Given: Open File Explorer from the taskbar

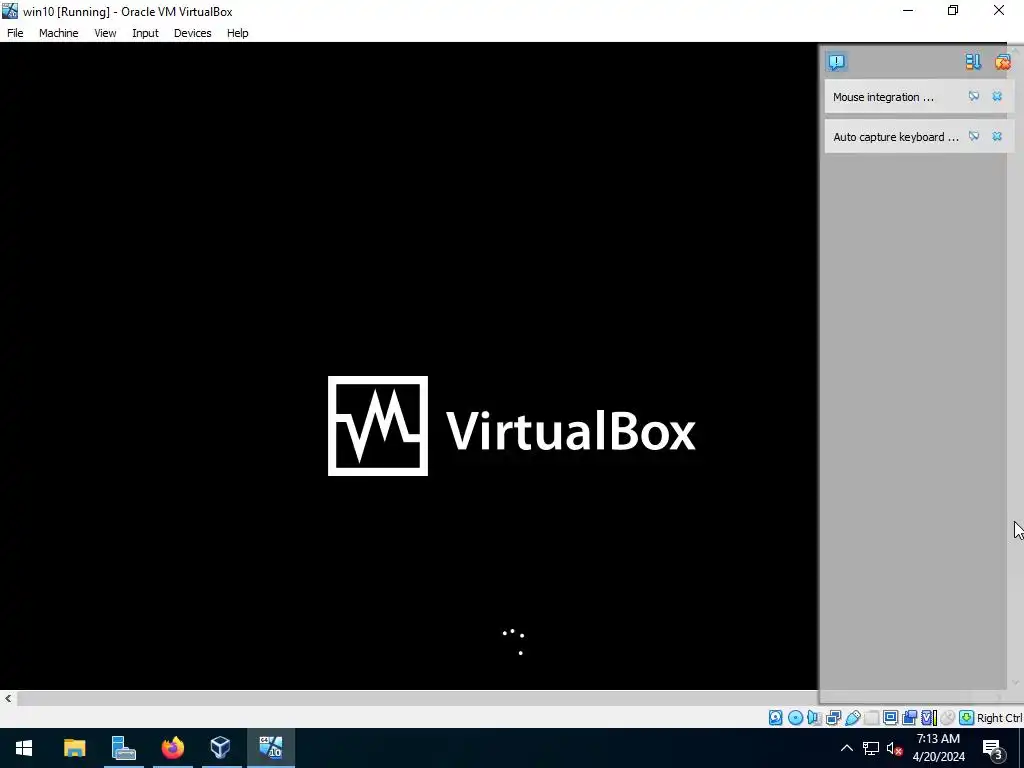Looking at the screenshot, I should pos(74,748).
